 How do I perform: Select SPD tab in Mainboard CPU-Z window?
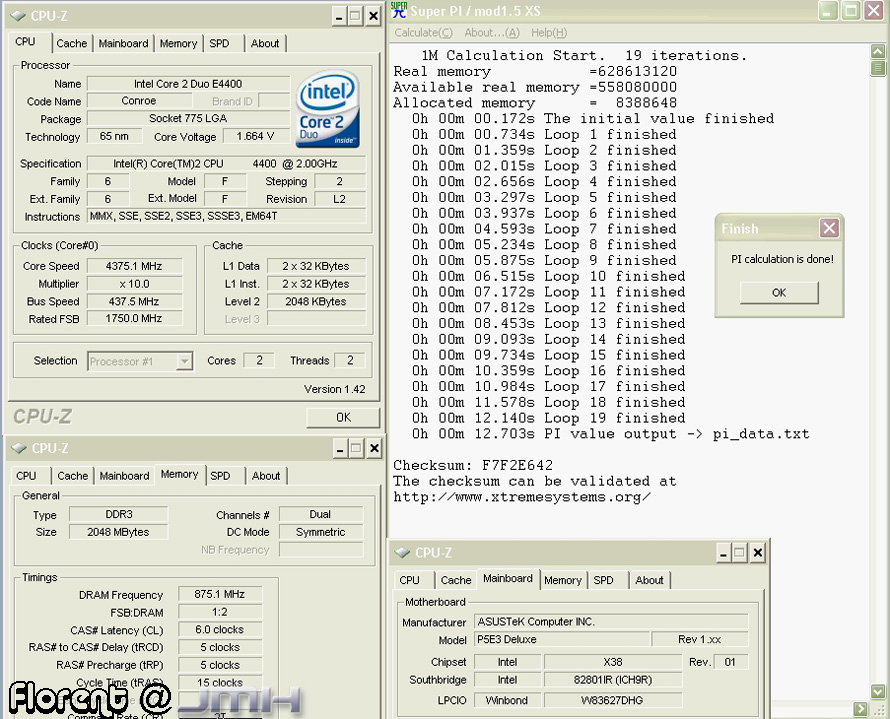[603, 580]
